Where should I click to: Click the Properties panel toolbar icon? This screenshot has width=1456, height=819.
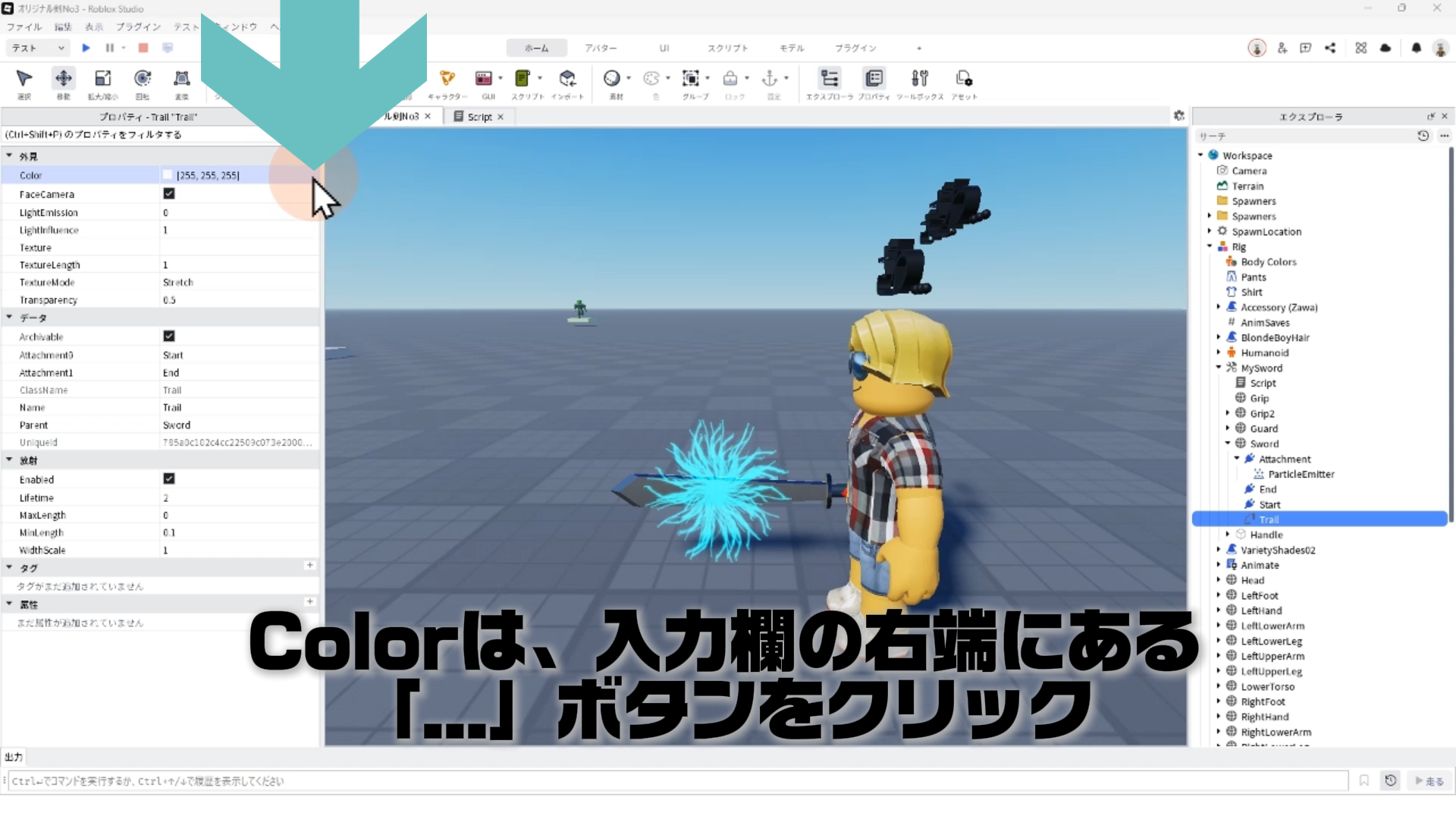(874, 79)
